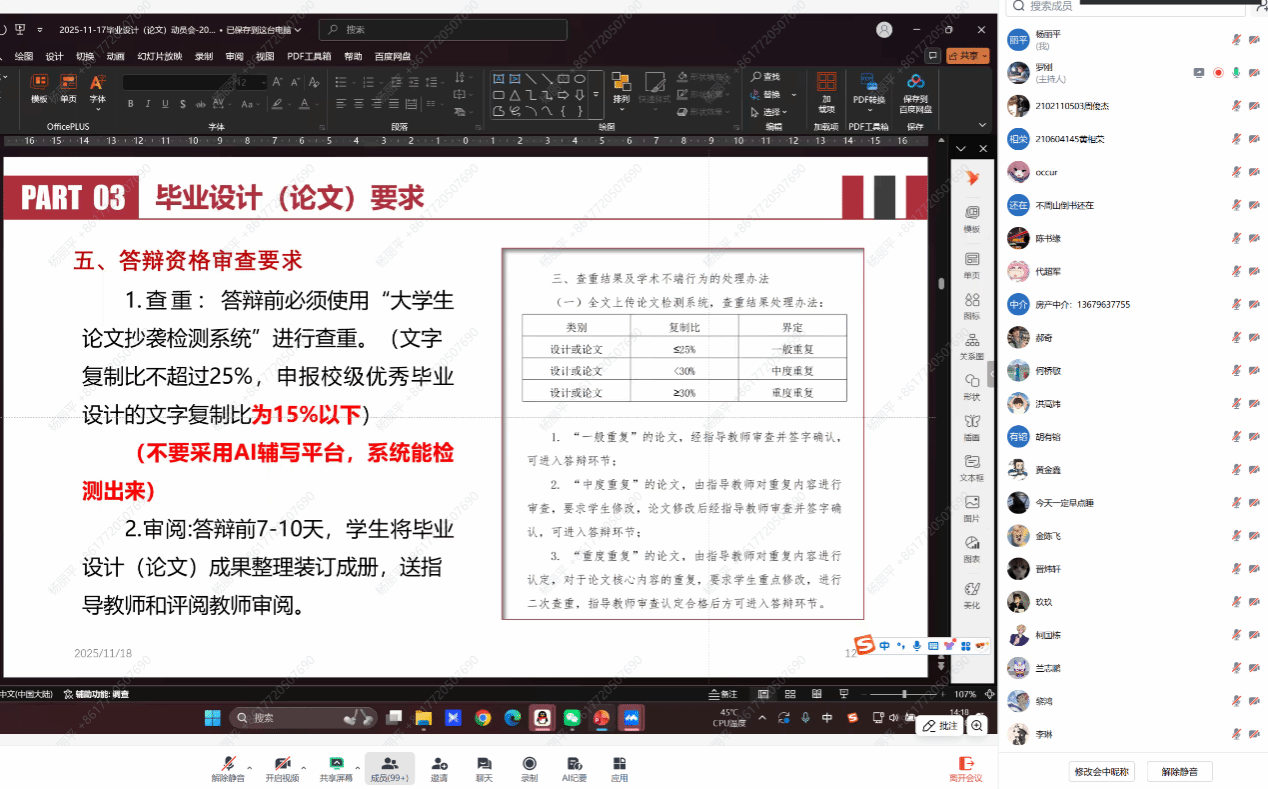
Task: Click the 批注 annotation button
Action: pyautogui.click(x=940, y=725)
